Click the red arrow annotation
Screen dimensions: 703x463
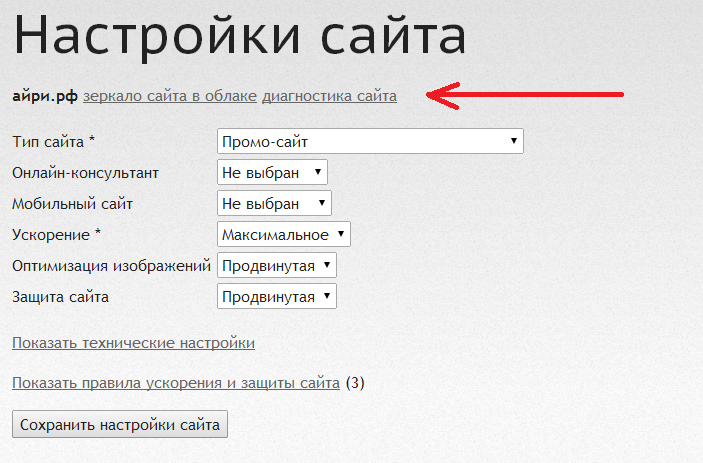click(x=525, y=96)
